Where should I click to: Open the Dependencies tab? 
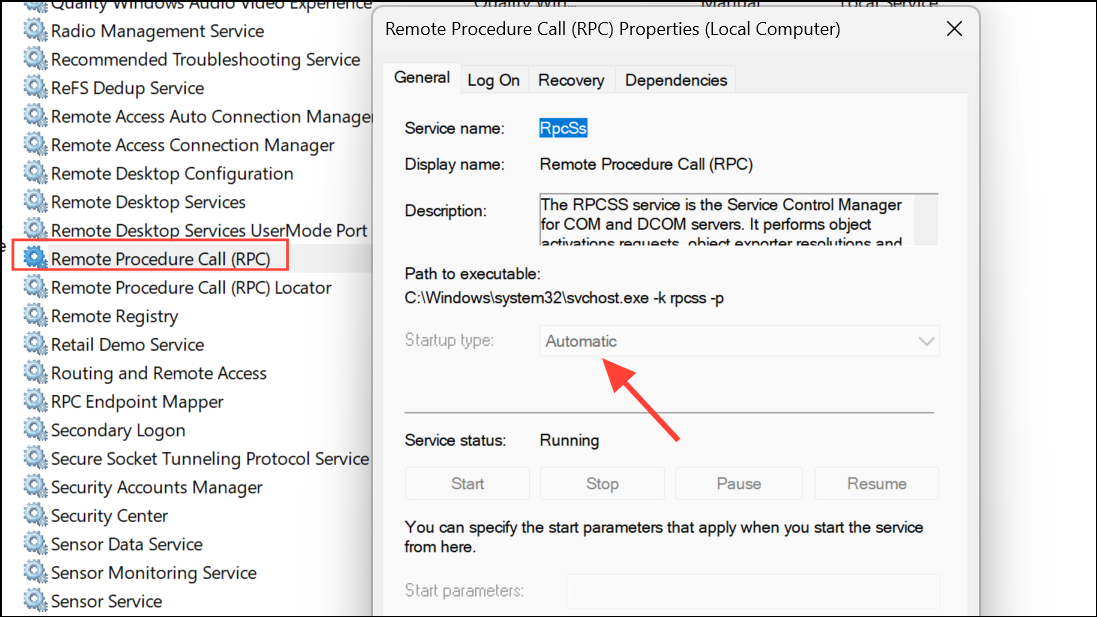(x=676, y=80)
